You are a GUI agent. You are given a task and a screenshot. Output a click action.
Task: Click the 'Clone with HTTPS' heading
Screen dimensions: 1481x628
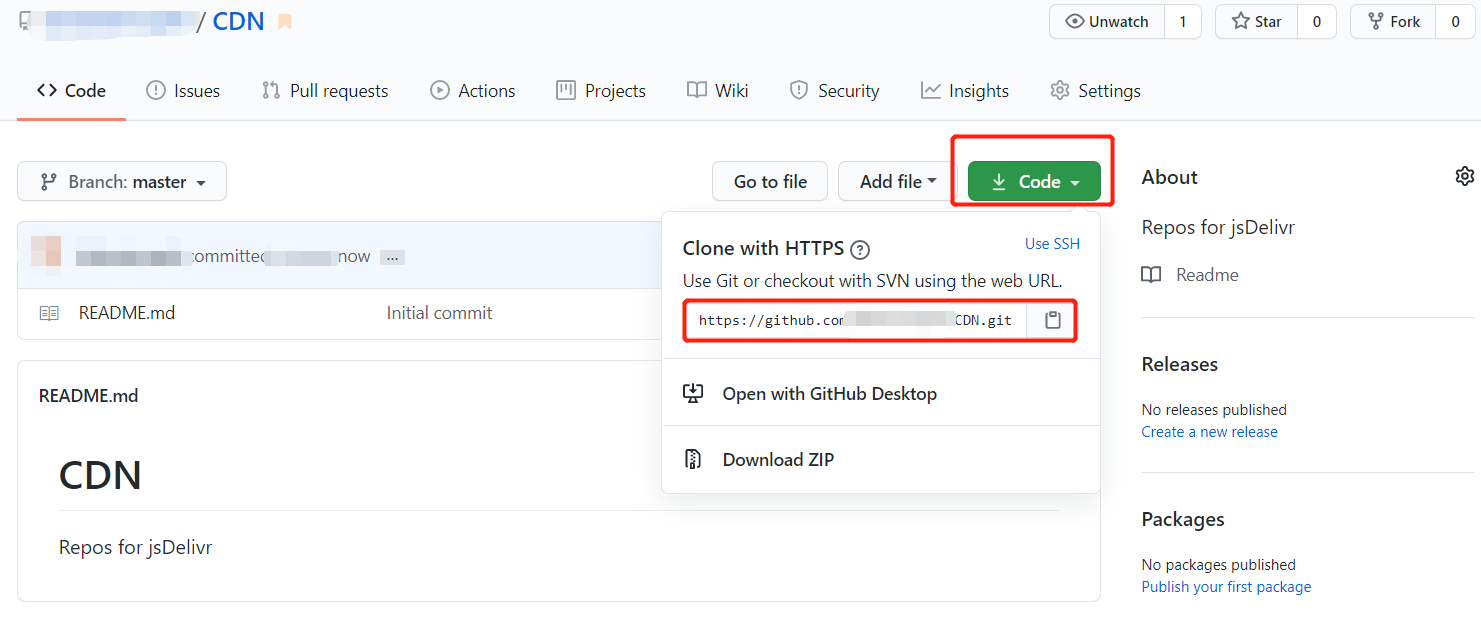pyautogui.click(x=763, y=249)
